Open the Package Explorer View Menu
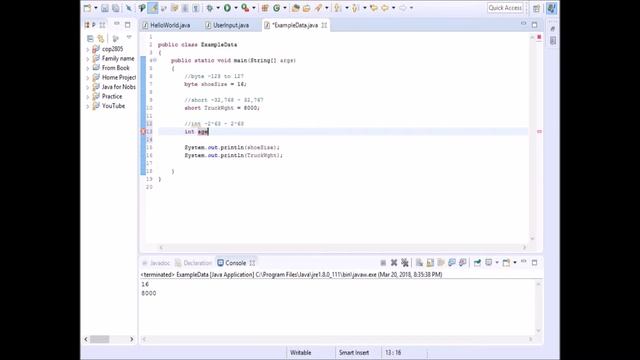 [x=129, y=38]
